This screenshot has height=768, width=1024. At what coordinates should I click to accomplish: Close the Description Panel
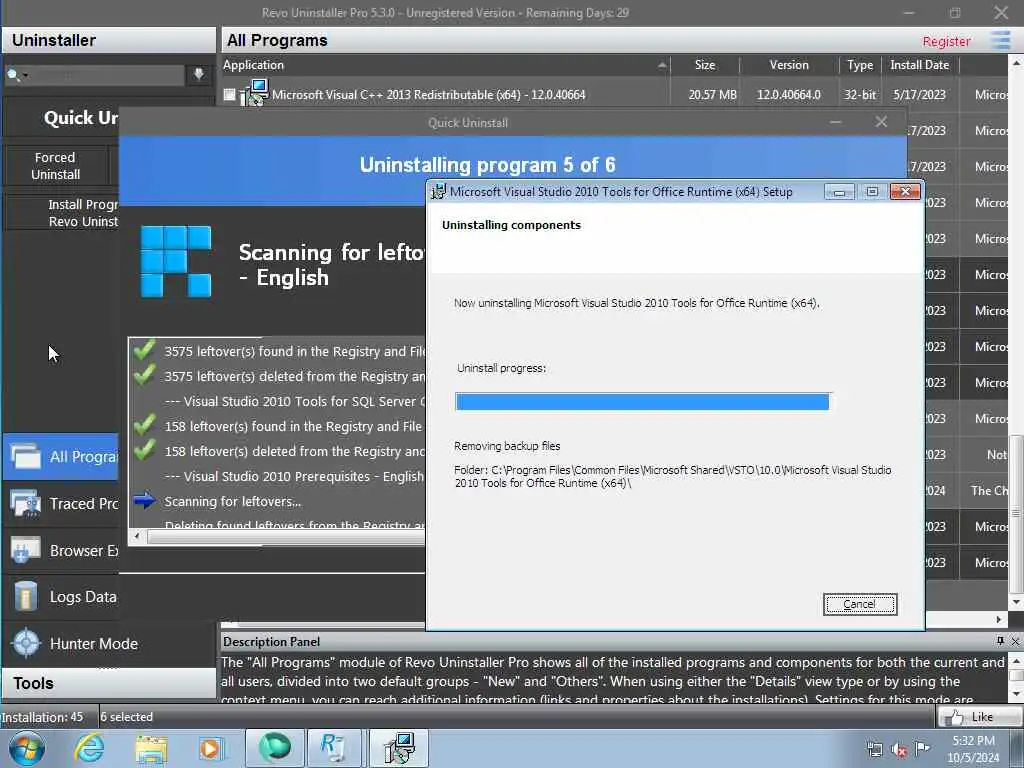[1015, 641]
